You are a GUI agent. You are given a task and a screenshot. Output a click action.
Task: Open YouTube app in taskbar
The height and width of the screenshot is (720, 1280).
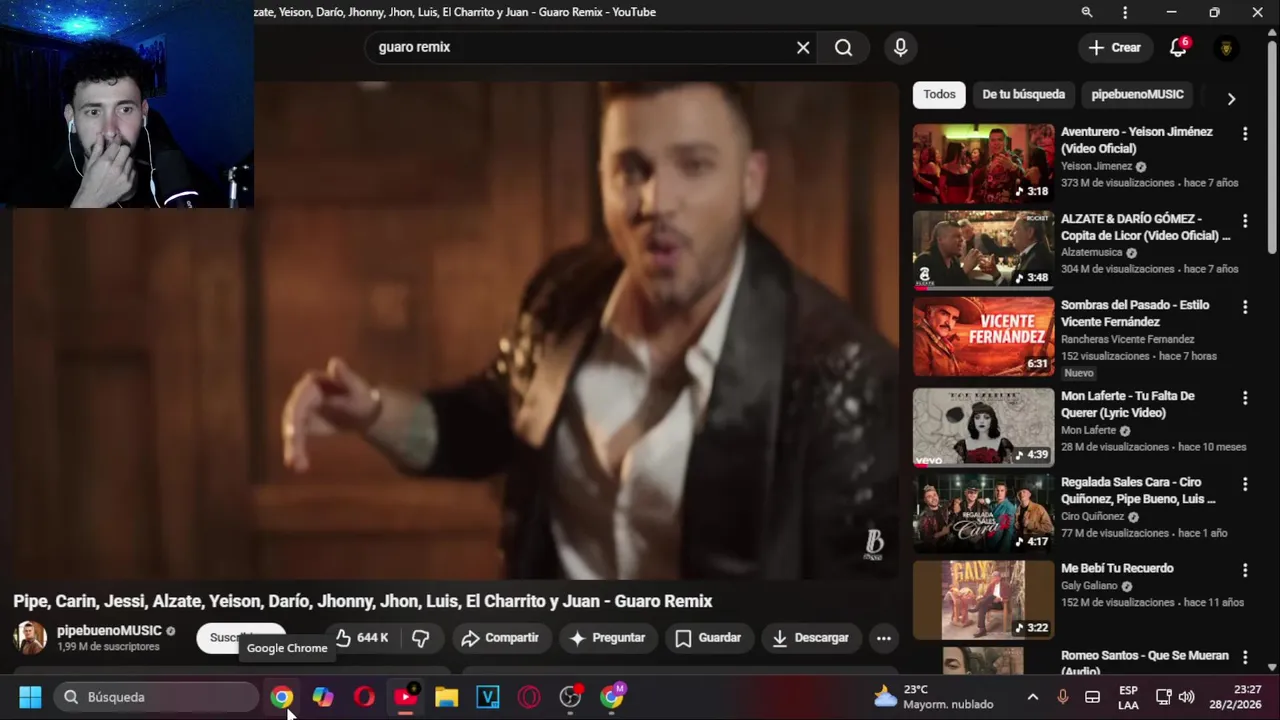pyautogui.click(x=405, y=697)
